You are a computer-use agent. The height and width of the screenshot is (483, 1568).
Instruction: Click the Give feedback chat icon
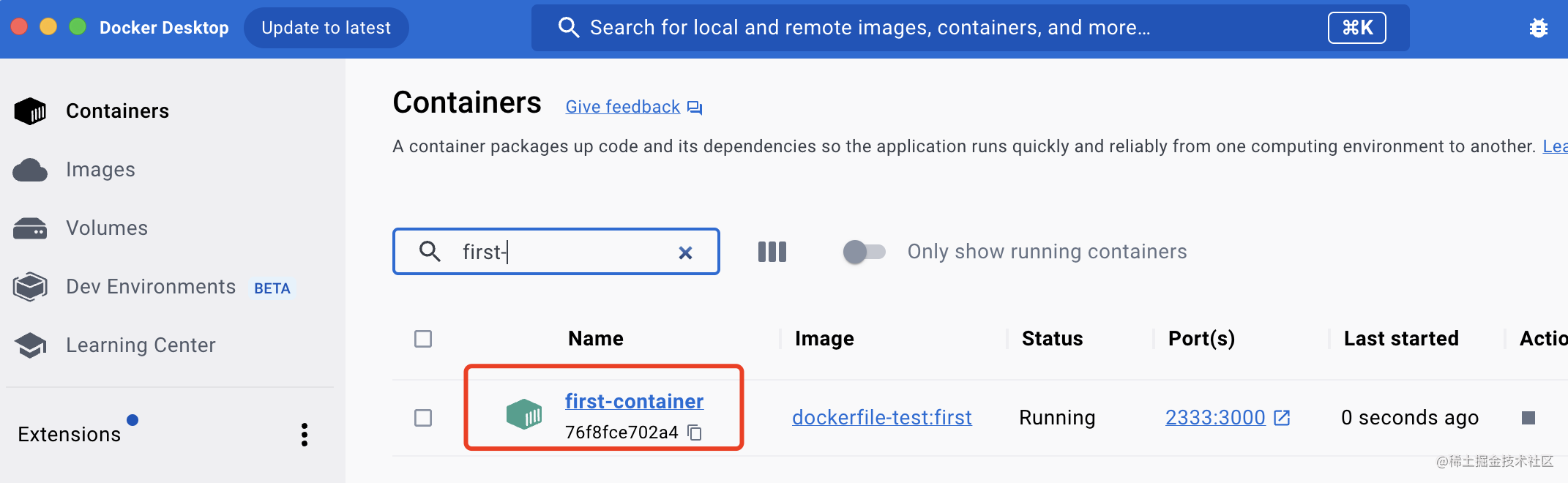[695, 108]
